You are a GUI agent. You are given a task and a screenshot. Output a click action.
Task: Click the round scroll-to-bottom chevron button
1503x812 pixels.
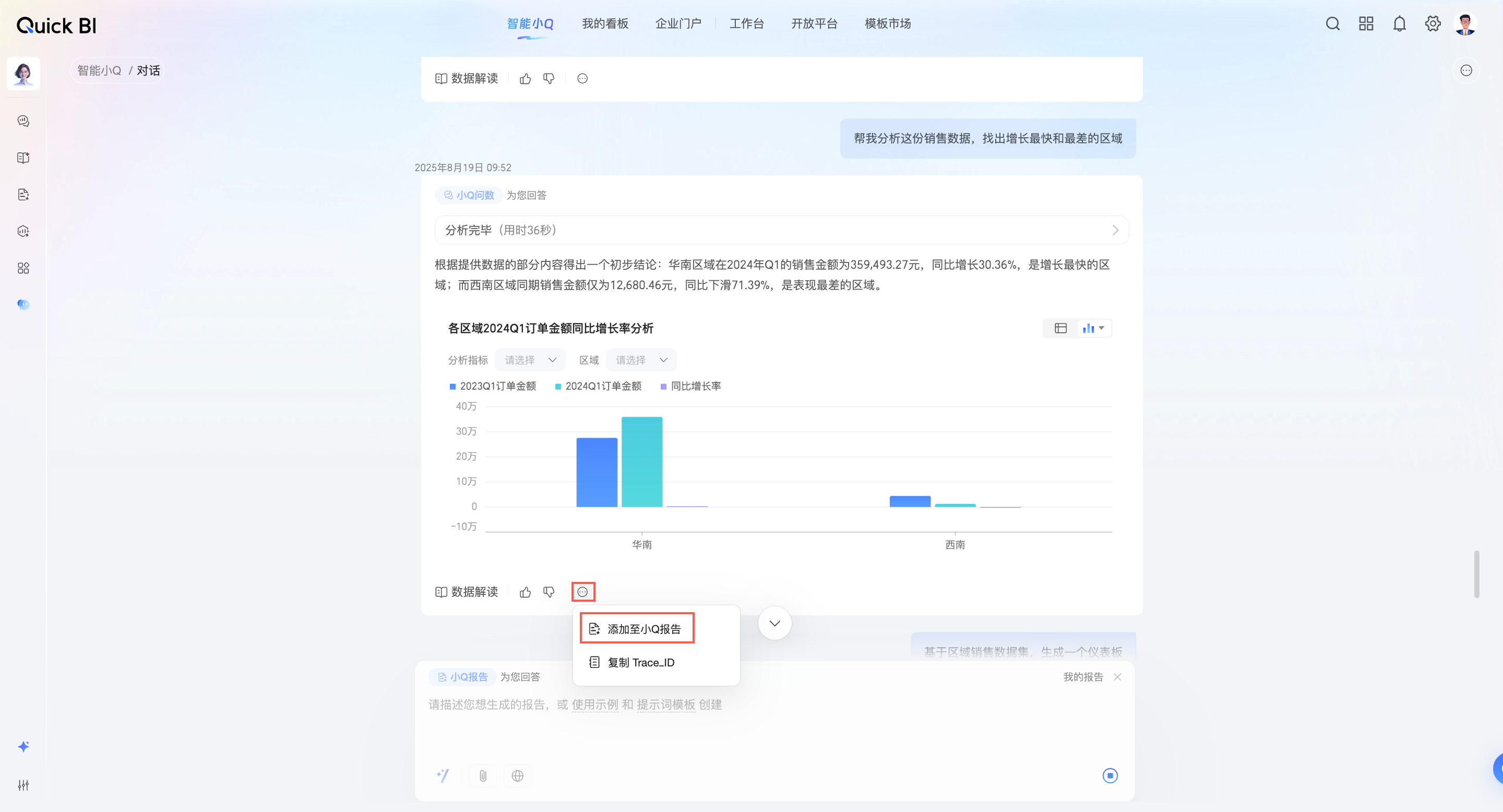pyautogui.click(x=774, y=623)
